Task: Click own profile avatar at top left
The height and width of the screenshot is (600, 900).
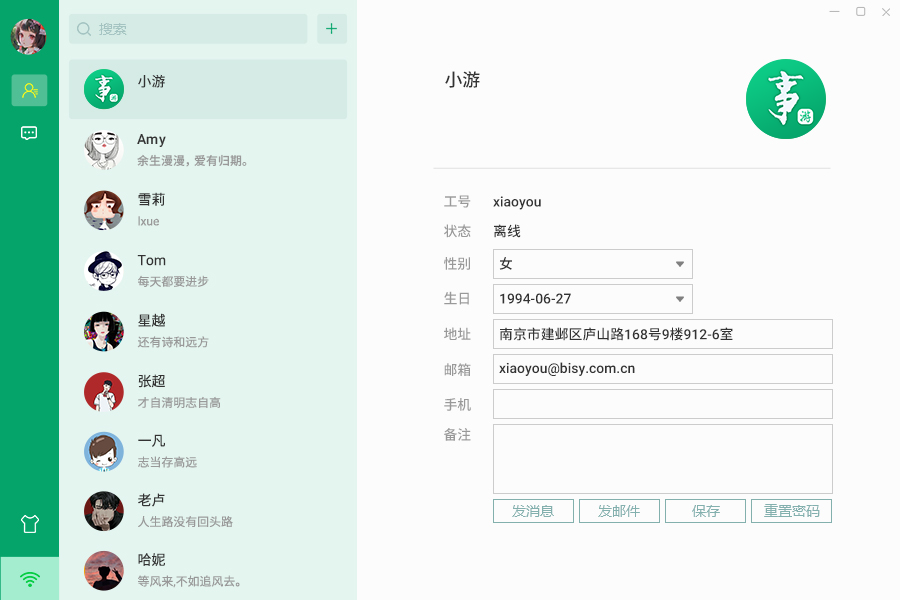Action: coord(28,36)
